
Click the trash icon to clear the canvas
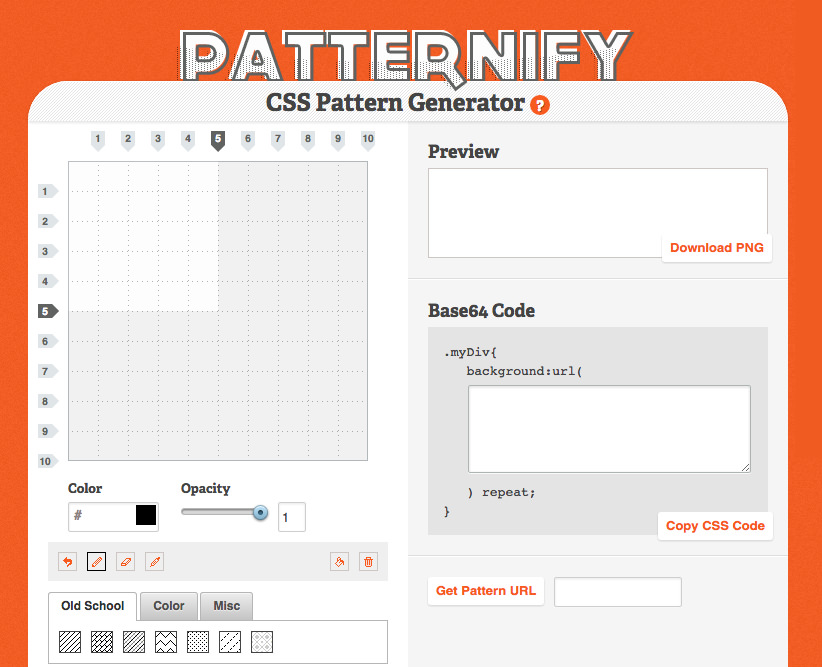[368, 562]
